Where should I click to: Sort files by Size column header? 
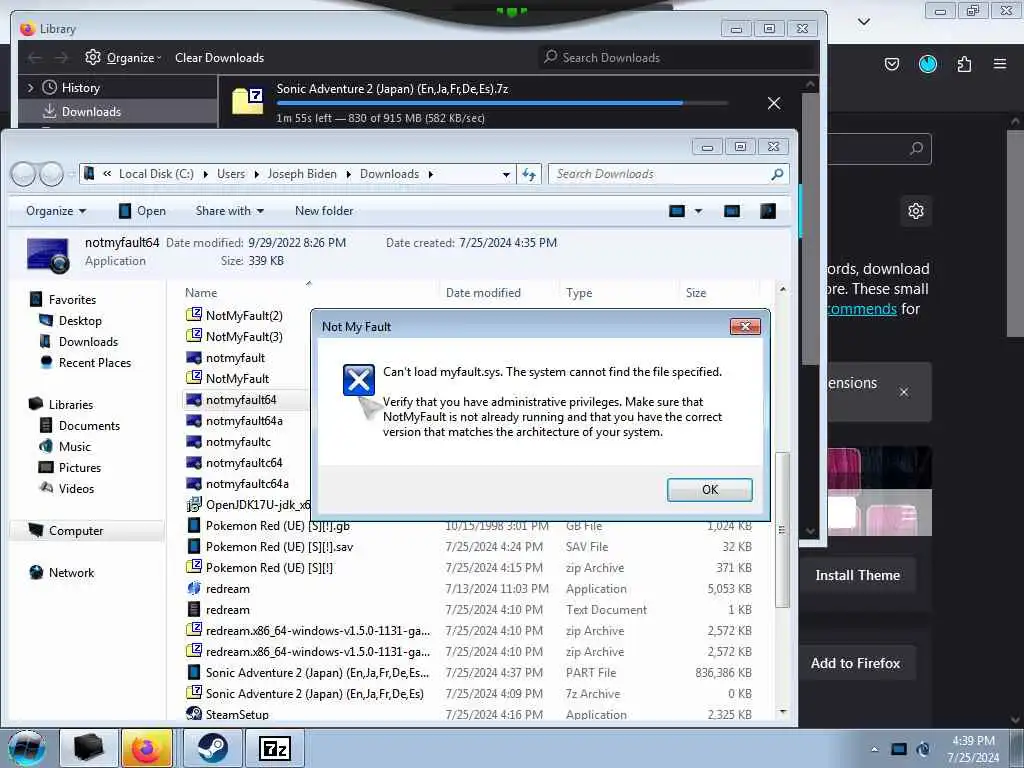pos(696,293)
